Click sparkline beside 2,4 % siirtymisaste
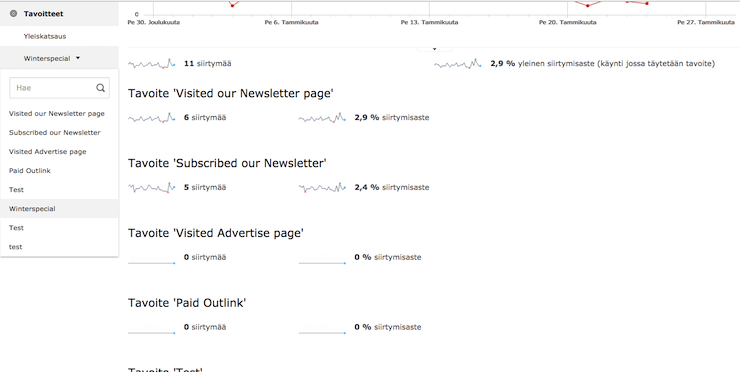 [x=322, y=187]
